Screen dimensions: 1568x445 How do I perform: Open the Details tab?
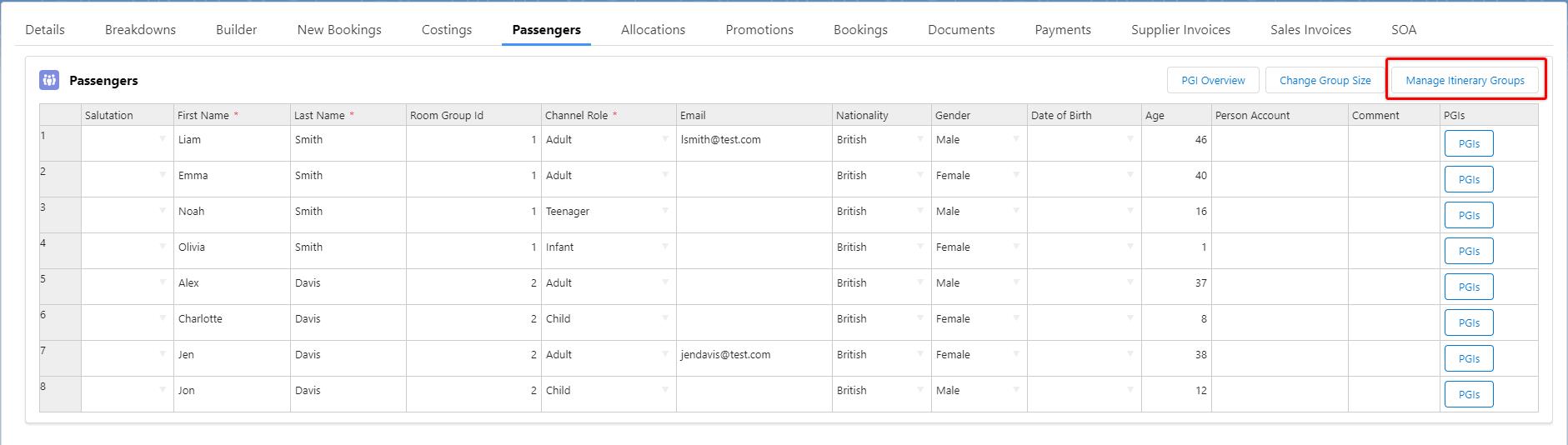tap(45, 30)
